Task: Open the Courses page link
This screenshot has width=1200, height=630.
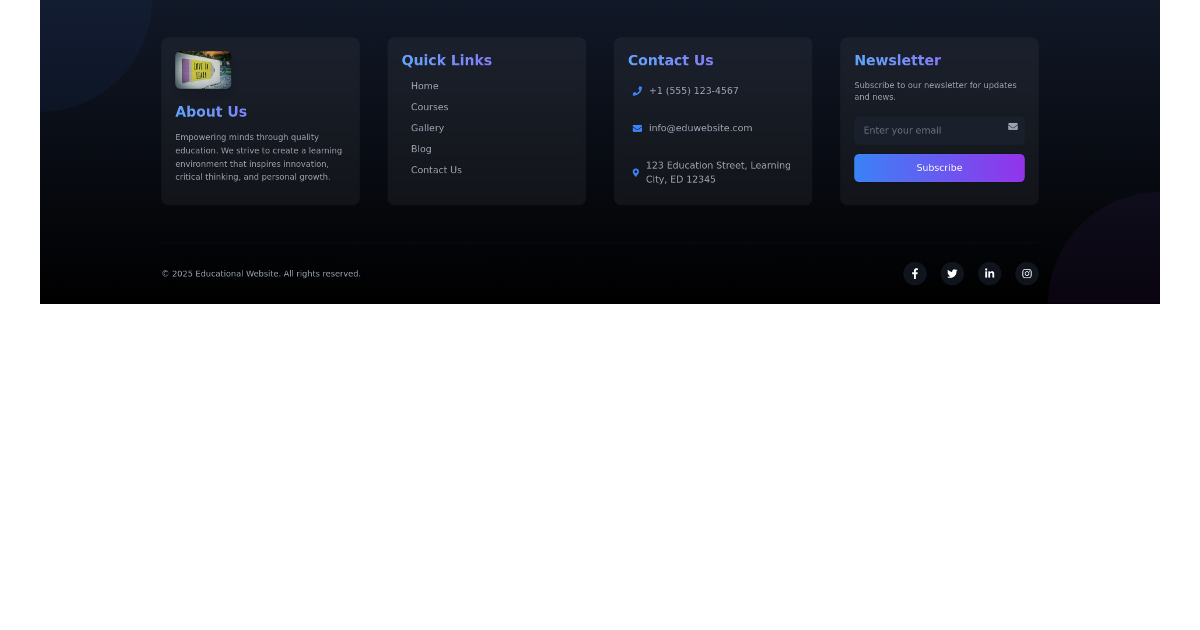Action: (x=429, y=107)
